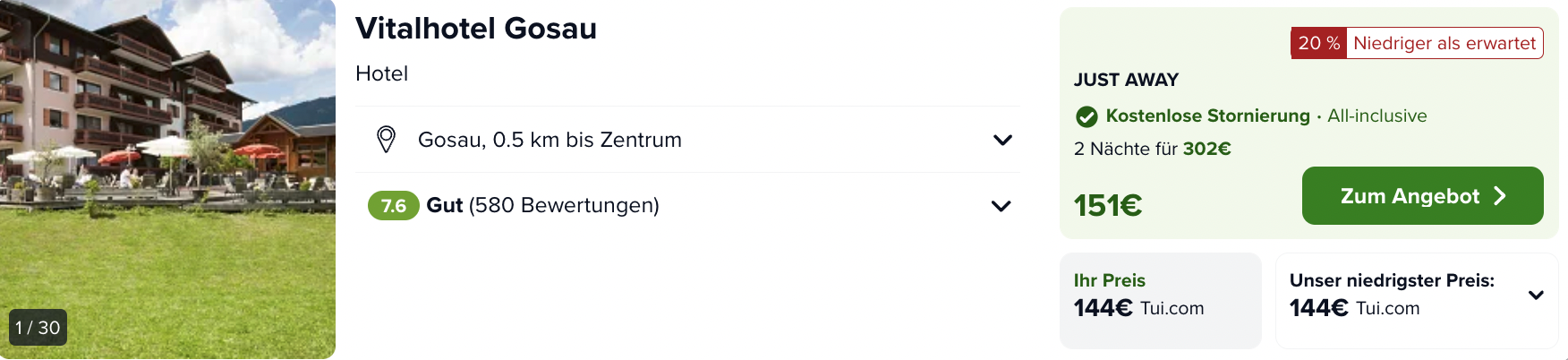The width and height of the screenshot is (1568, 360).
Task: Click the green free-cancellation checkmark icon
Action: [1087, 116]
